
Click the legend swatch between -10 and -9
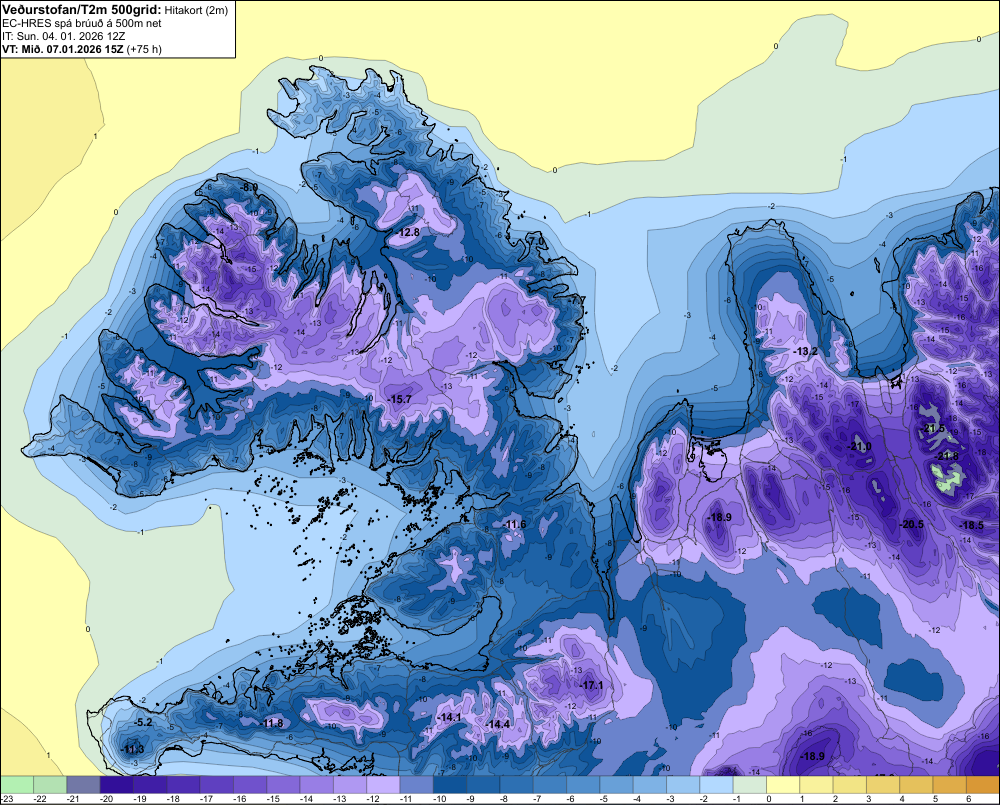click(x=450, y=785)
